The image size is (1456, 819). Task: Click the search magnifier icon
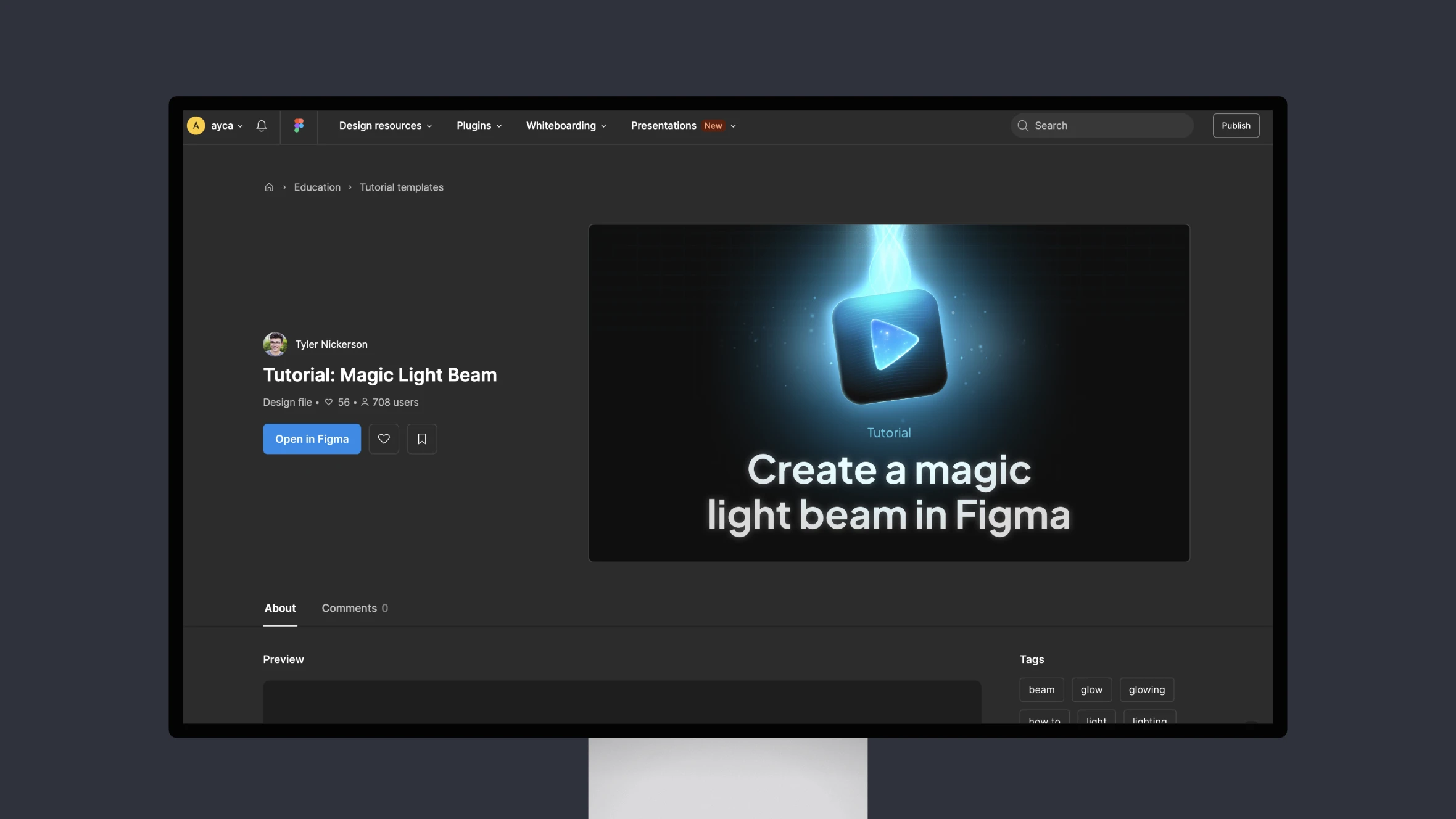pyautogui.click(x=1023, y=124)
